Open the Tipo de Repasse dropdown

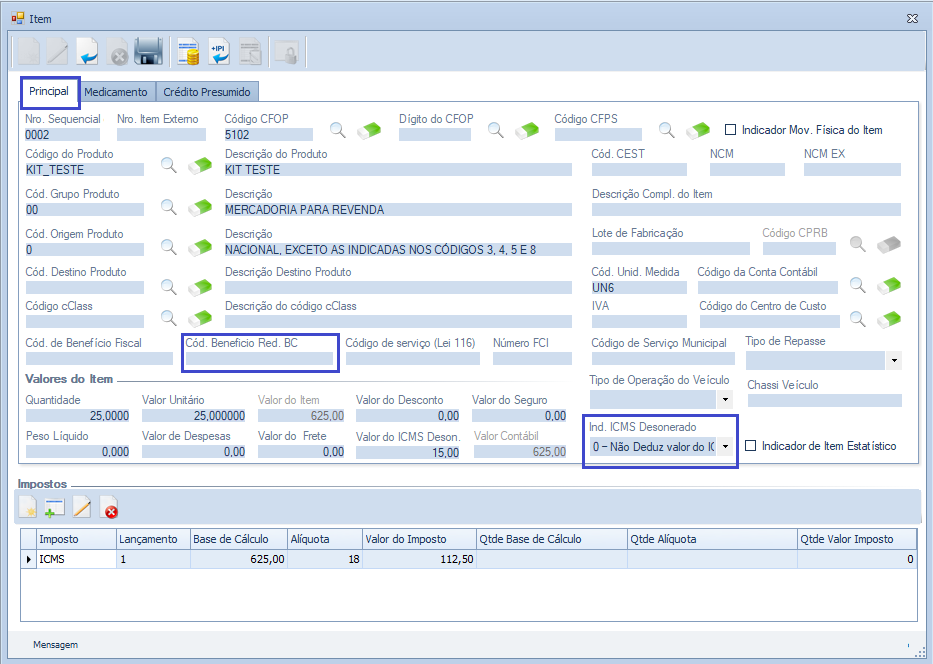click(x=893, y=360)
